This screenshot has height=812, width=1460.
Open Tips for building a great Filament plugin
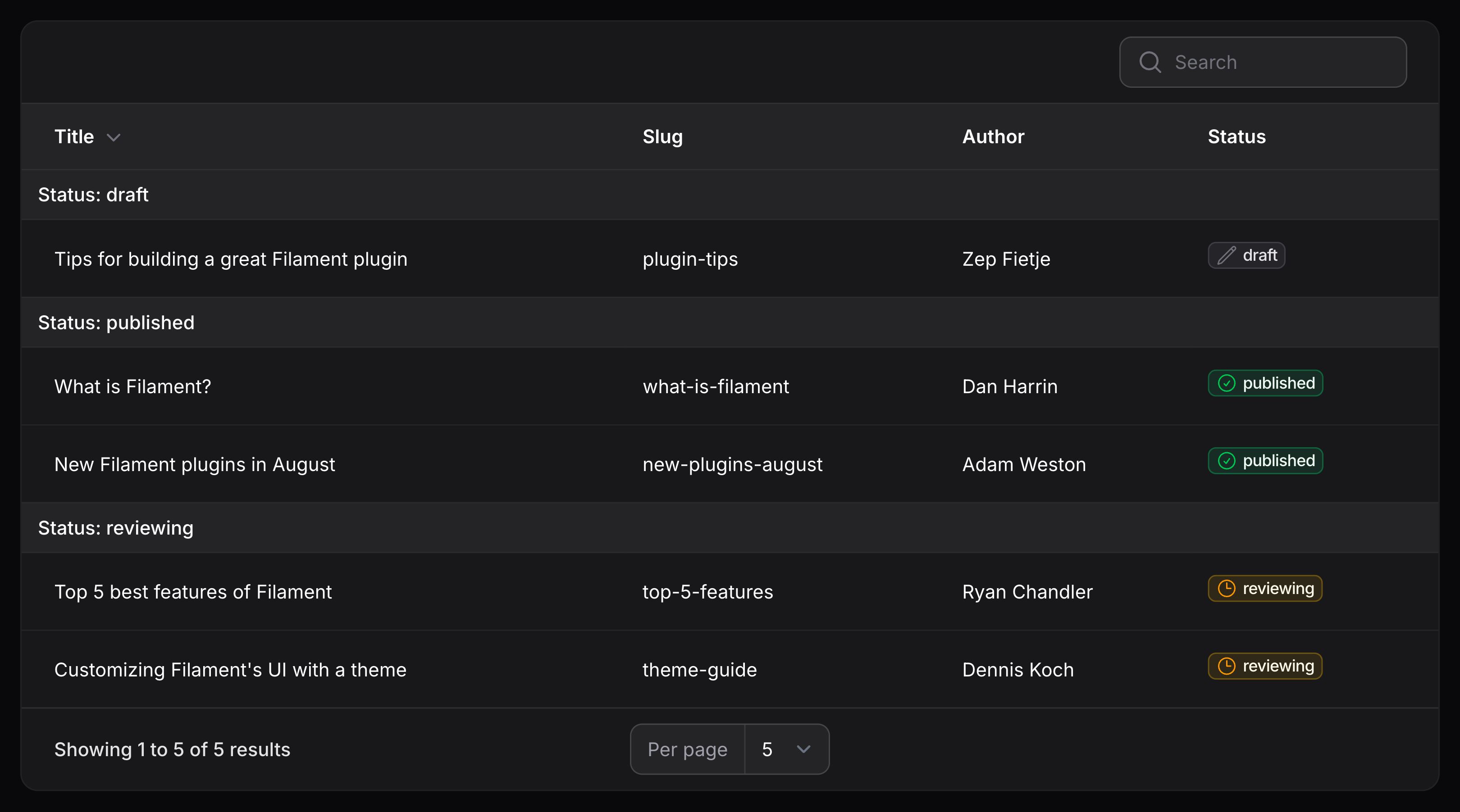(x=231, y=259)
